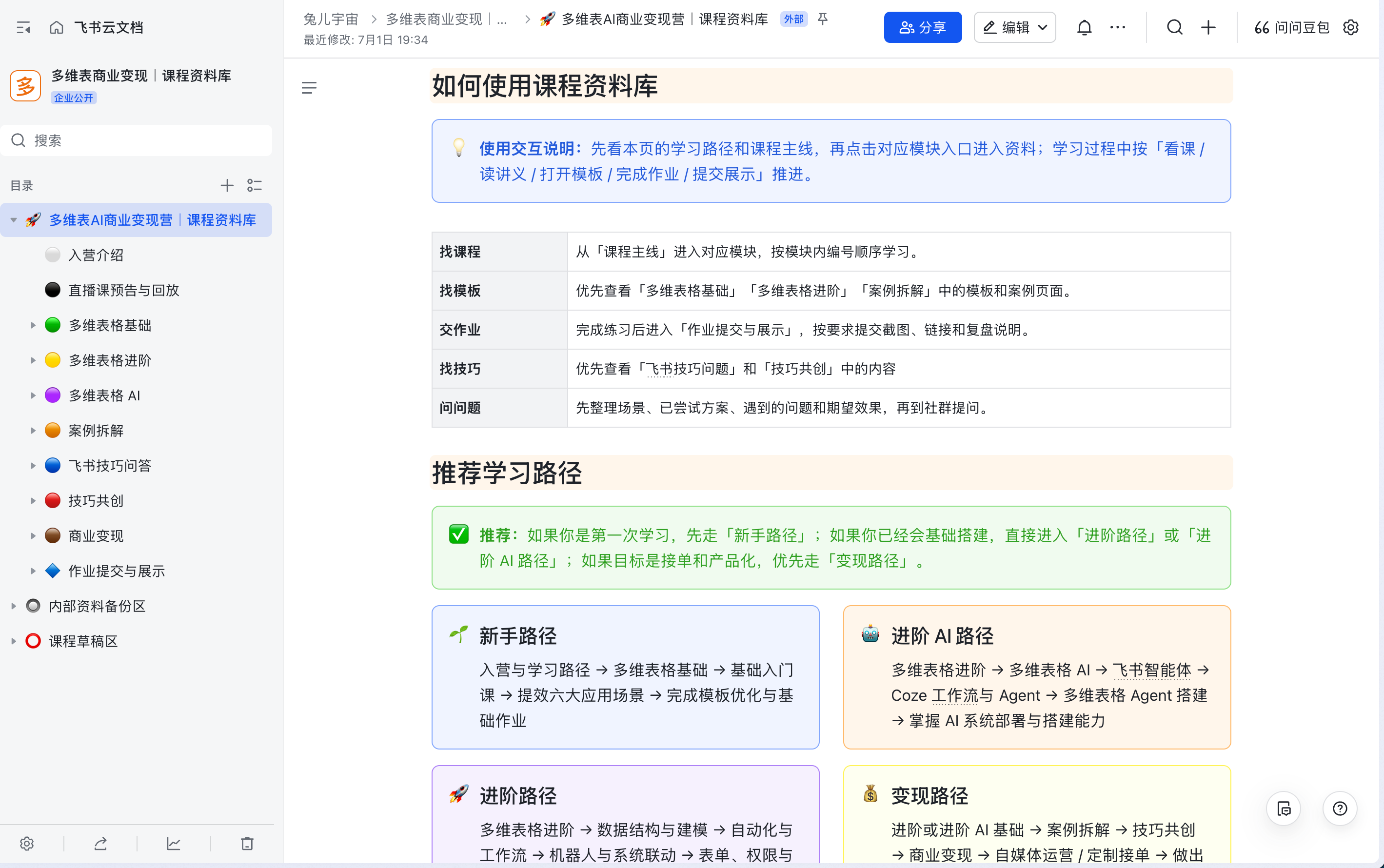Click the share arrow icon at sidebar bottom
The height and width of the screenshot is (868, 1384).
100,843
